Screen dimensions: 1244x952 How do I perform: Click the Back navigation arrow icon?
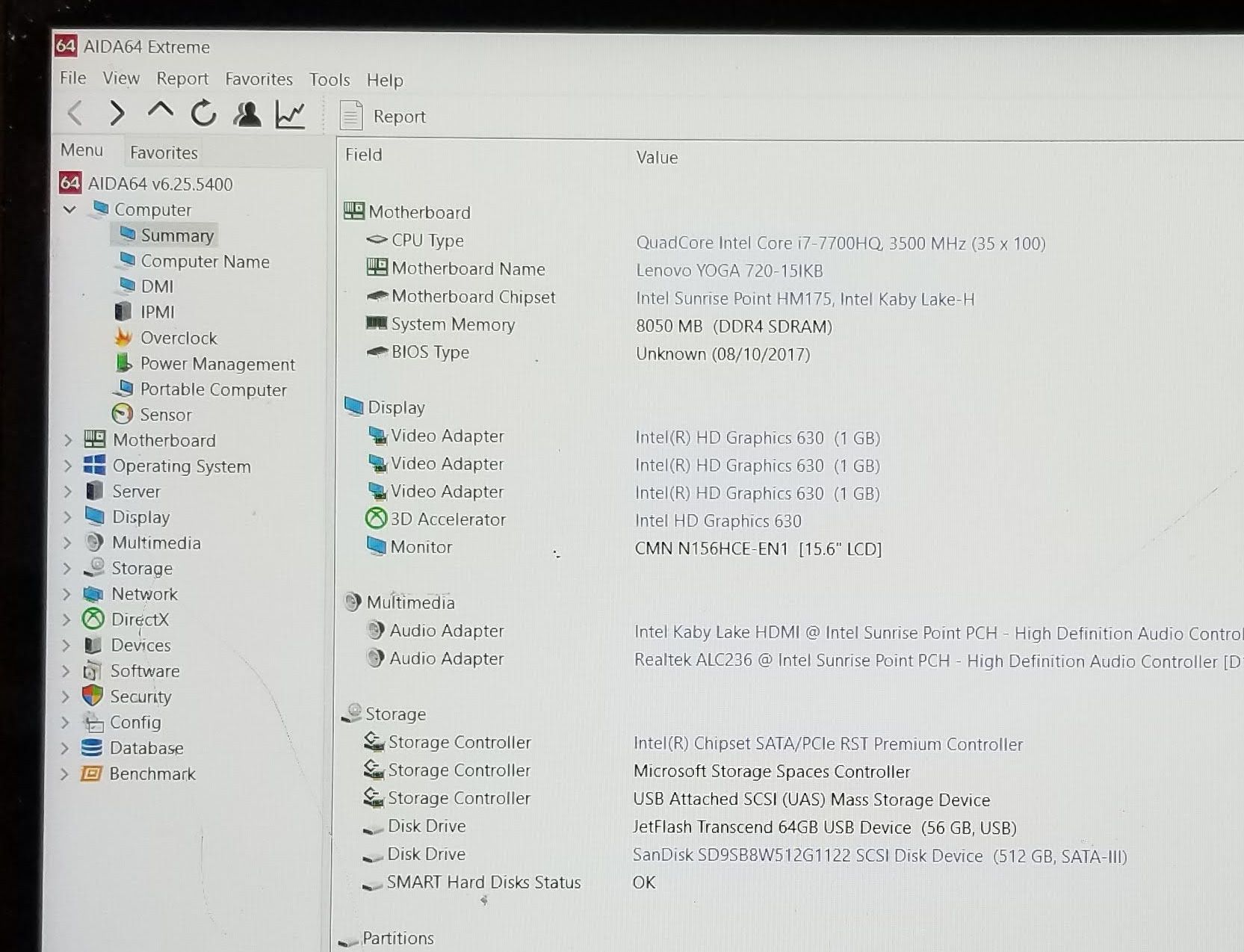coord(75,114)
